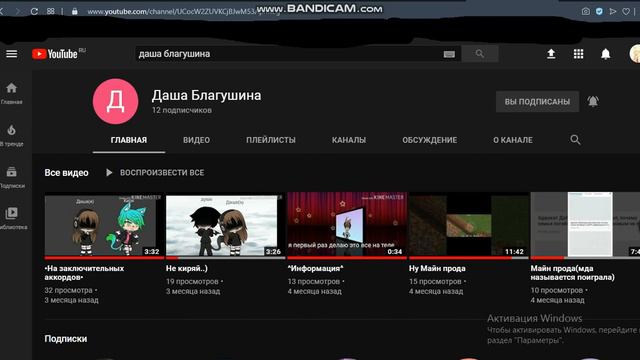640x360 pixels.
Task: Open the КАНАЛЫ tab
Action: (x=349, y=140)
